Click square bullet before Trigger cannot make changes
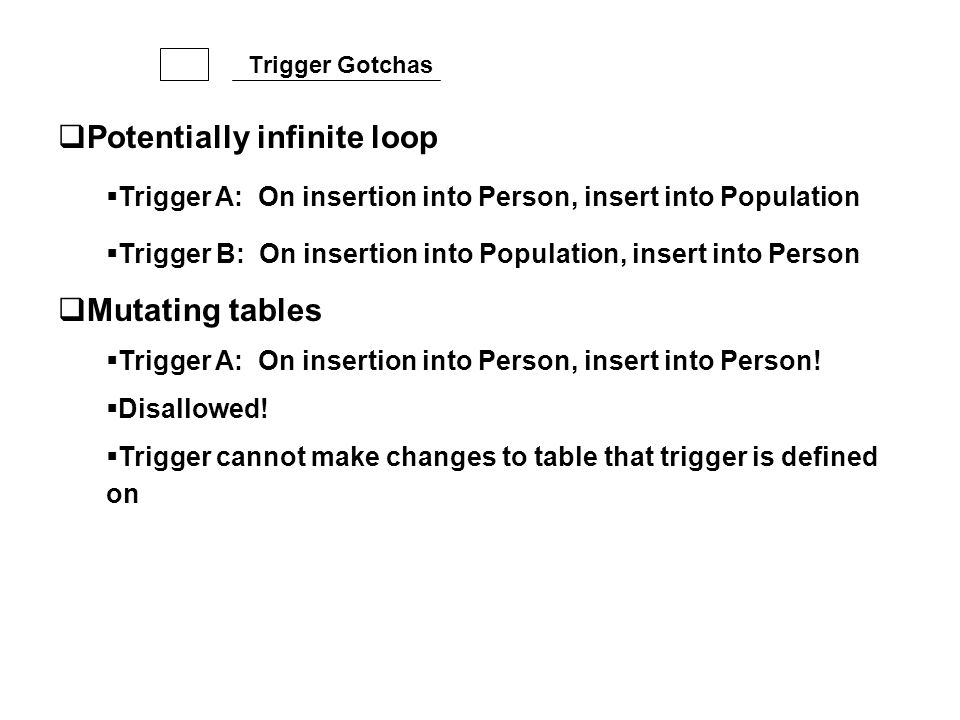Viewport: 960px width, 720px height. pyautogui.click(x=111, y=456)
